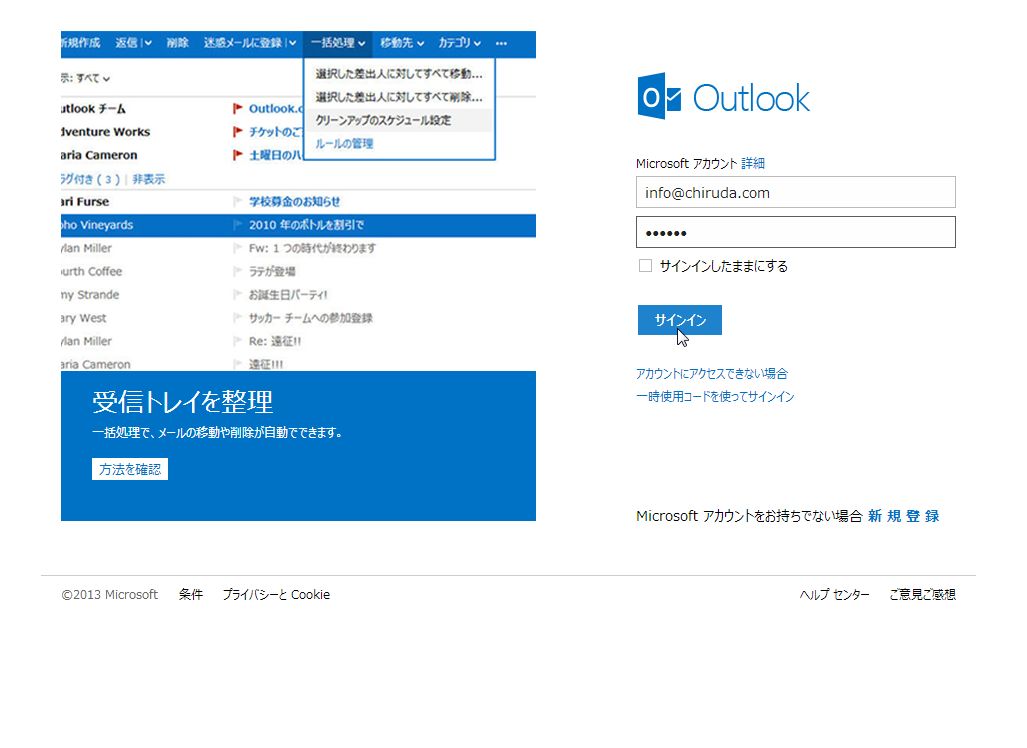The width and height of the screenshot is (1027, 748).
Task: Click the Outlook logo
Action: (723, 97)
